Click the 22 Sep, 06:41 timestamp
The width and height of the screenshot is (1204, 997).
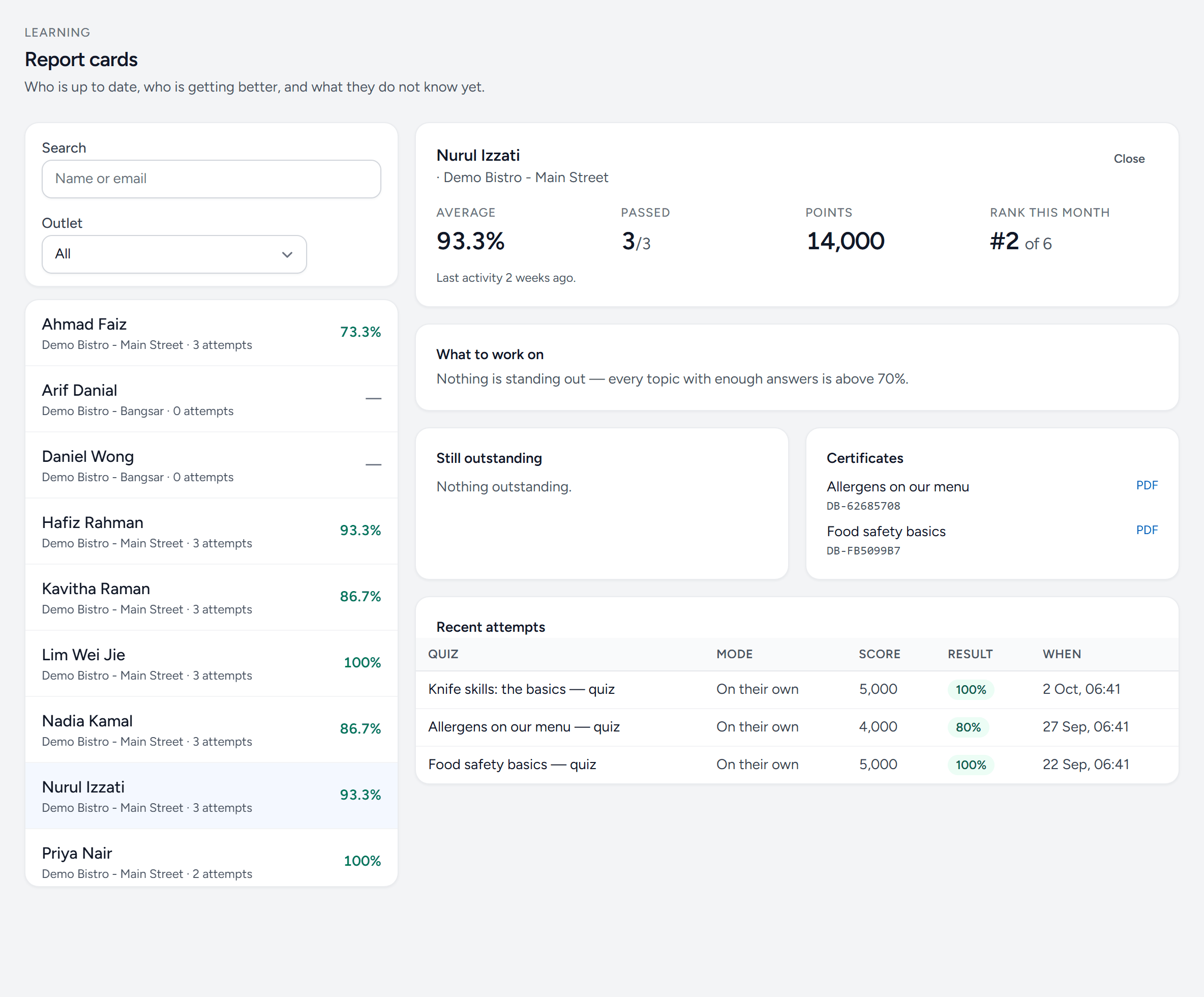click(1086, 765)
